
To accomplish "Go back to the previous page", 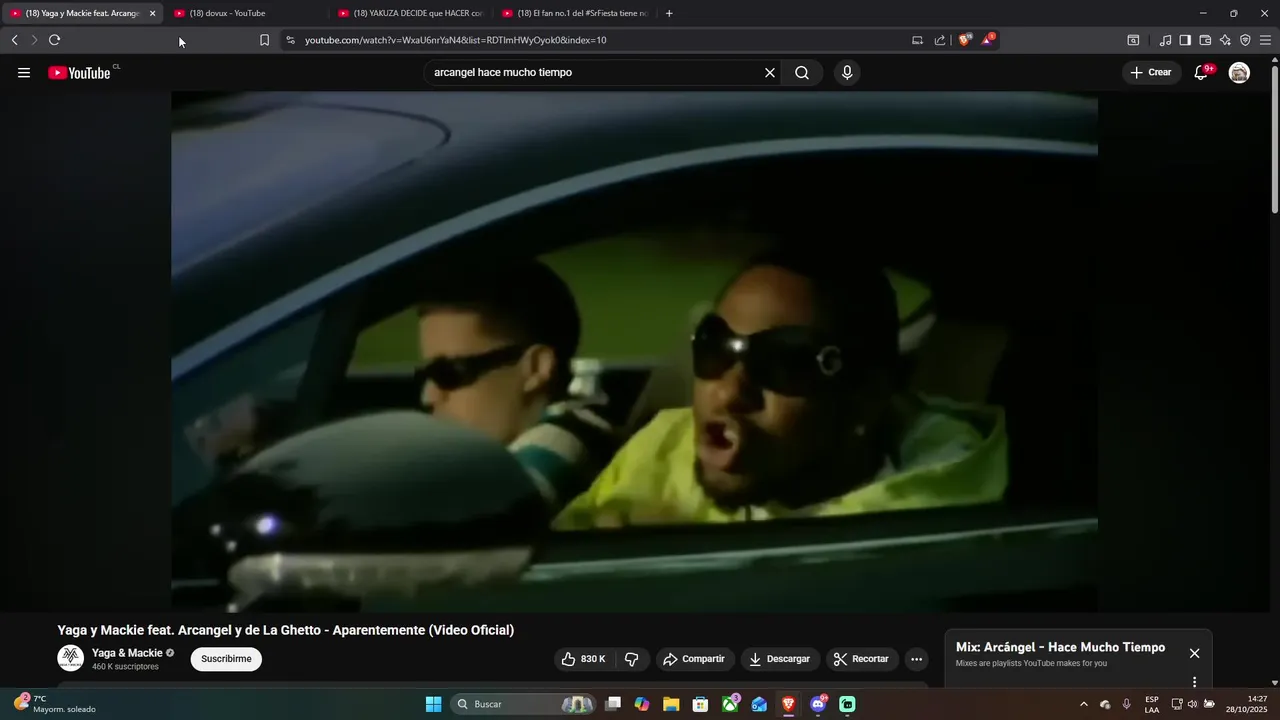I will click(14, 40).
